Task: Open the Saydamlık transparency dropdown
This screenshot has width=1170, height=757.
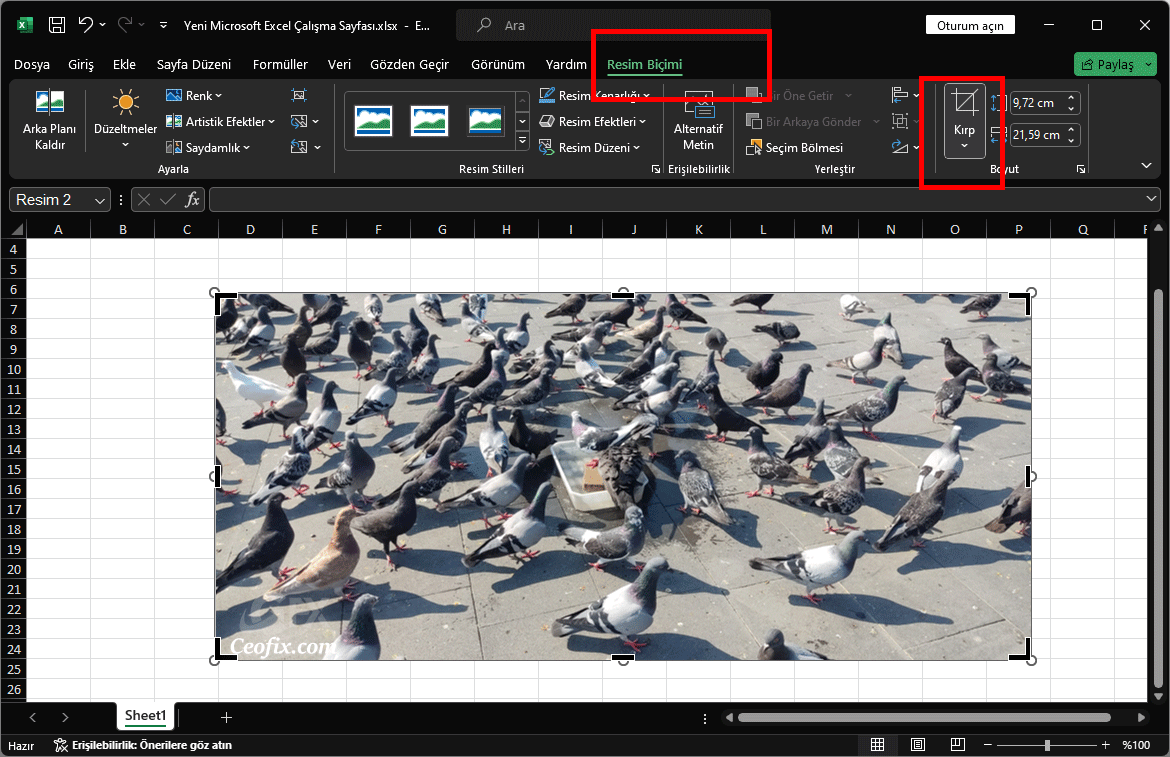Action: click(207, 148)
